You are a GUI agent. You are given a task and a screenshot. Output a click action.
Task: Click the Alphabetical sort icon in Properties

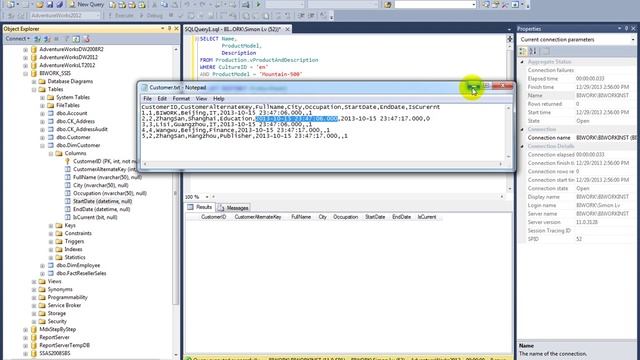tap(533, 51)
